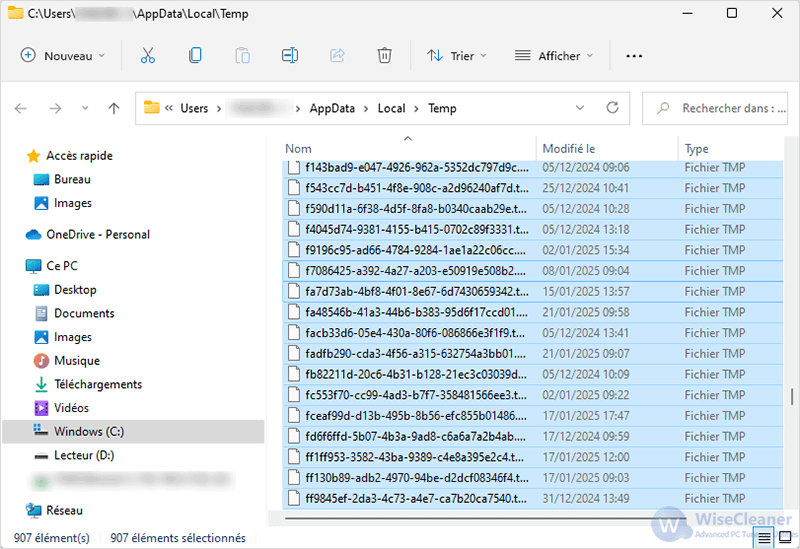Switch to large icons view in status bar

click(x=785, y=537)
